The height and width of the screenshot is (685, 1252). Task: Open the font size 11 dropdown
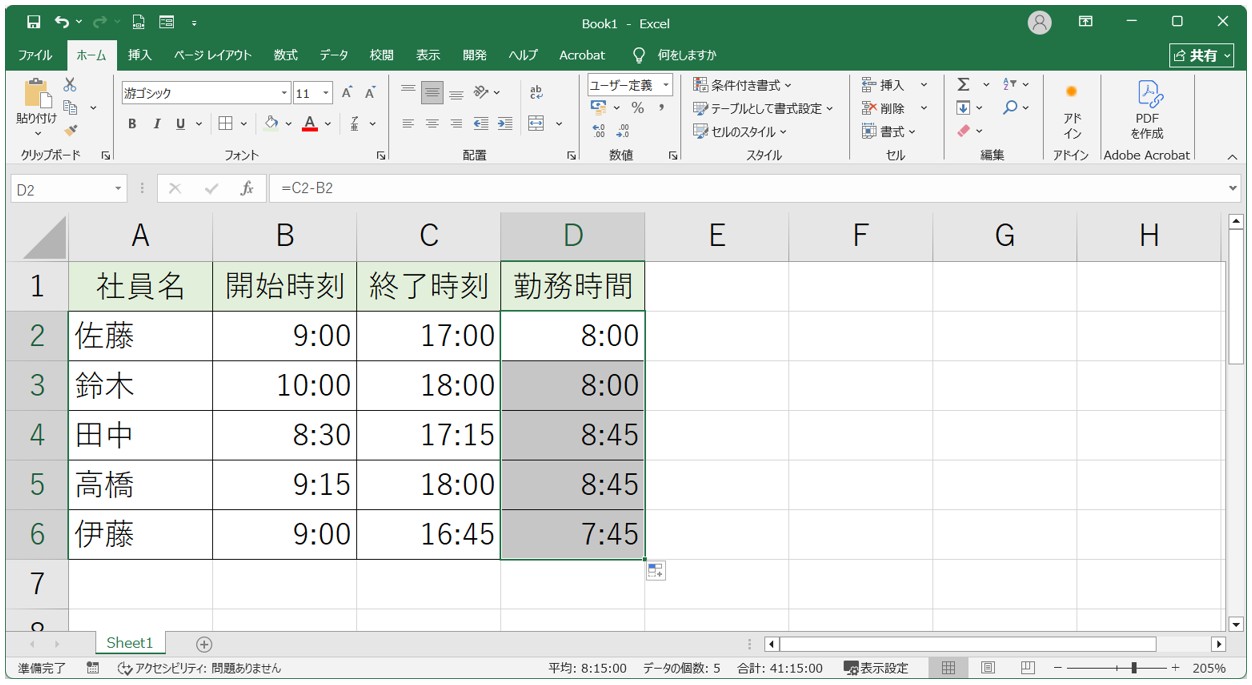tap(328, 93)
